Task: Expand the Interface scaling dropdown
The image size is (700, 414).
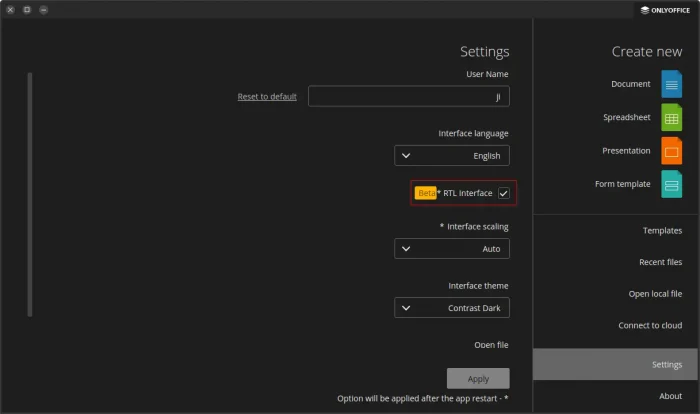Action: 452,248
